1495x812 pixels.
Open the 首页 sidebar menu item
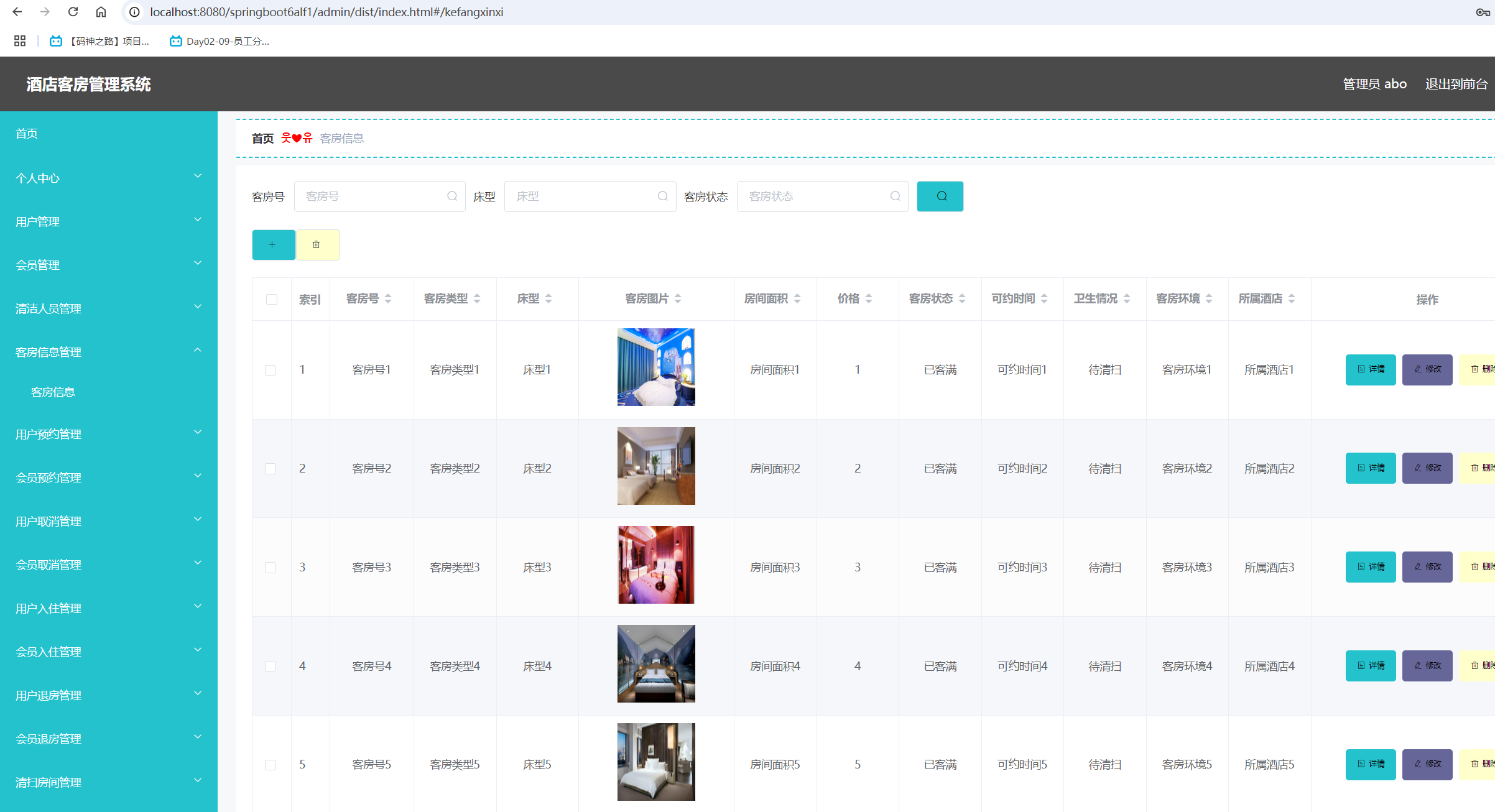[x=27, y=134]
